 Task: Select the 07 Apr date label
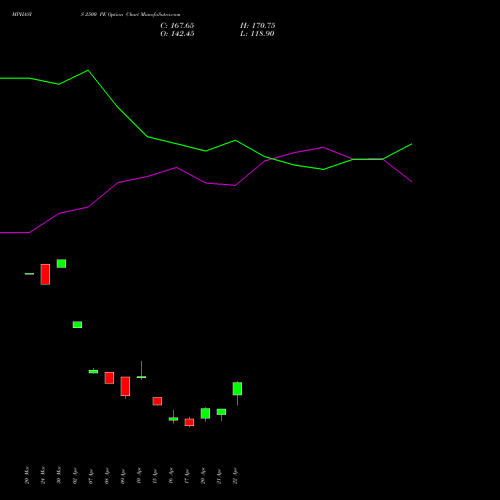pos(91,475)
